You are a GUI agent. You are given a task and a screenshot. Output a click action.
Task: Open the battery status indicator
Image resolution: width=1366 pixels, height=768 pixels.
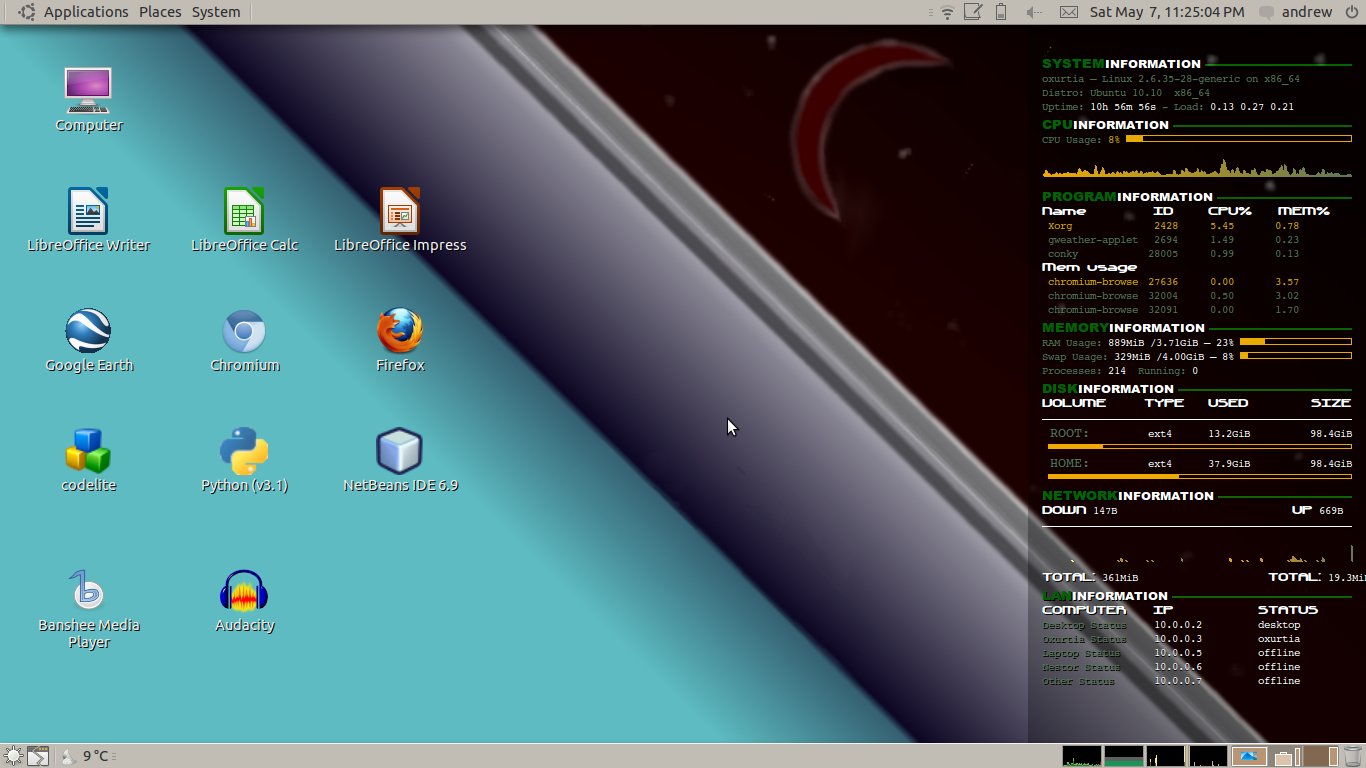[x=1001, y=12]
